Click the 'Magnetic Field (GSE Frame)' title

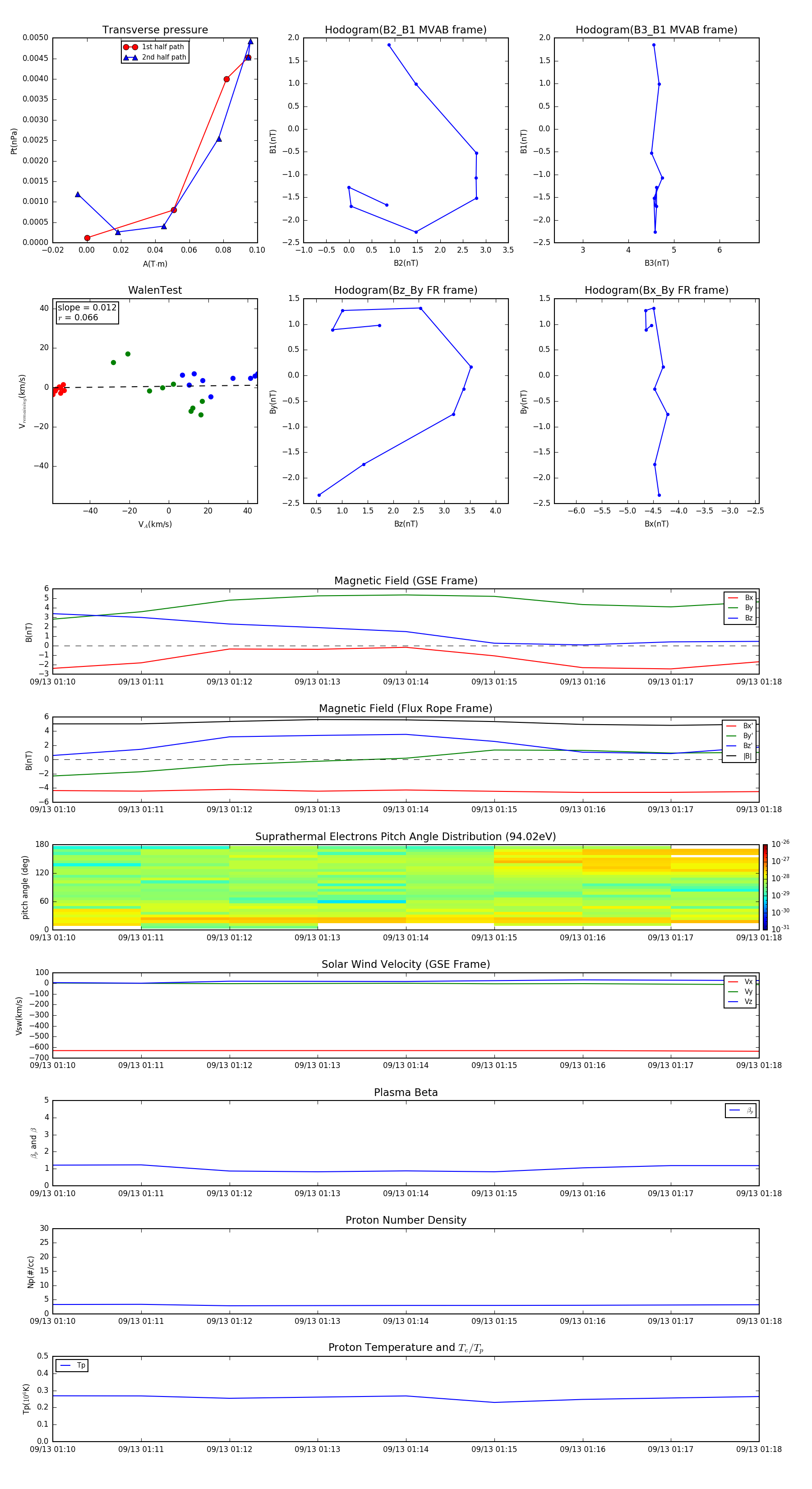coord(406,581)
